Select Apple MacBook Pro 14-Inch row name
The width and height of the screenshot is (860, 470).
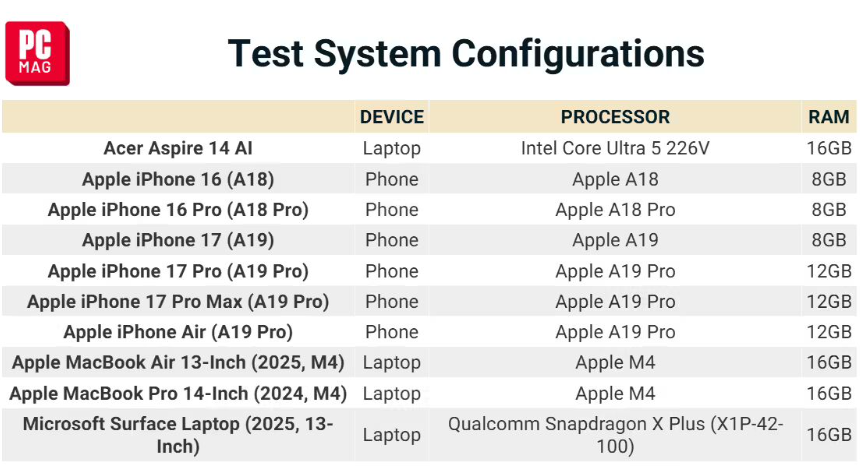coord(178,393)
